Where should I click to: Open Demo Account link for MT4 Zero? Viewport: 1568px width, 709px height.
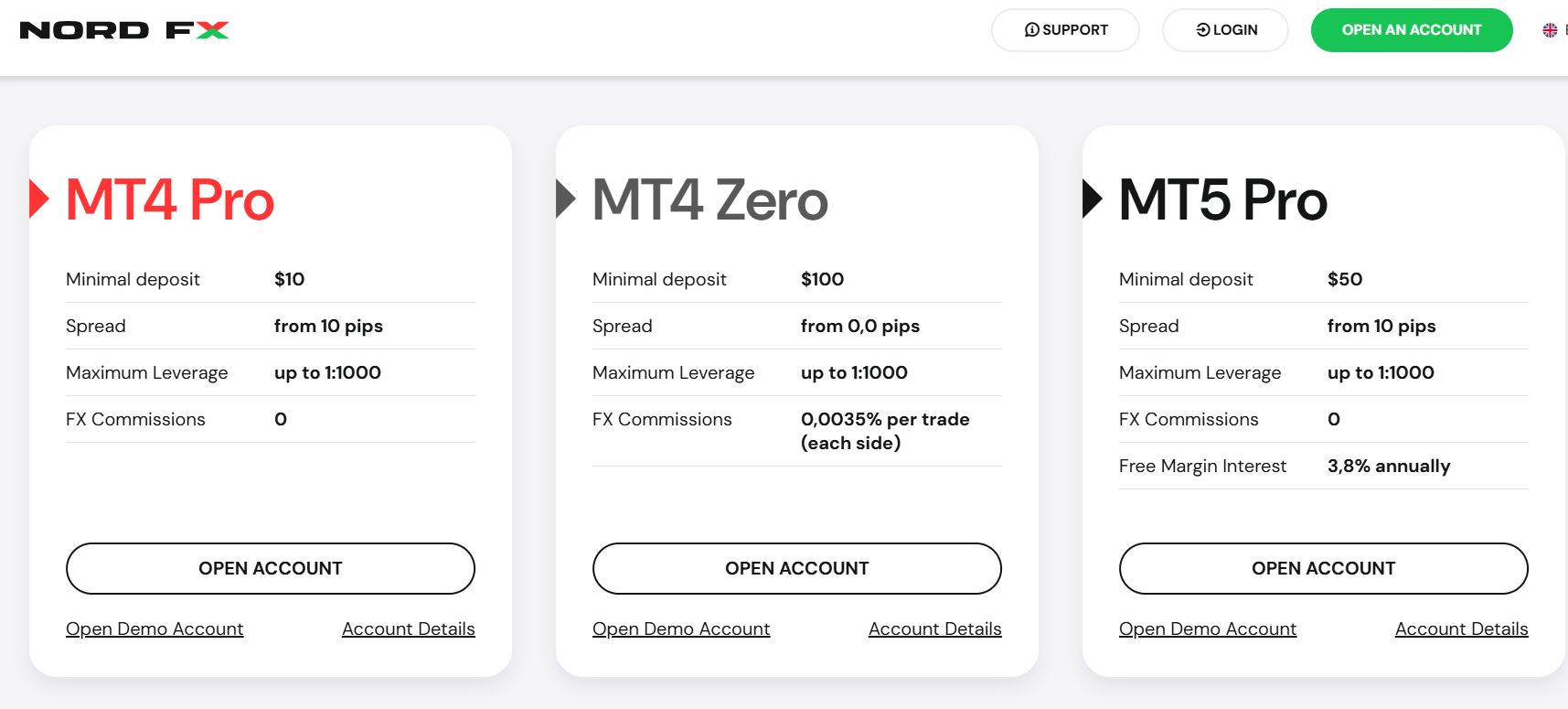click(681, 628)
